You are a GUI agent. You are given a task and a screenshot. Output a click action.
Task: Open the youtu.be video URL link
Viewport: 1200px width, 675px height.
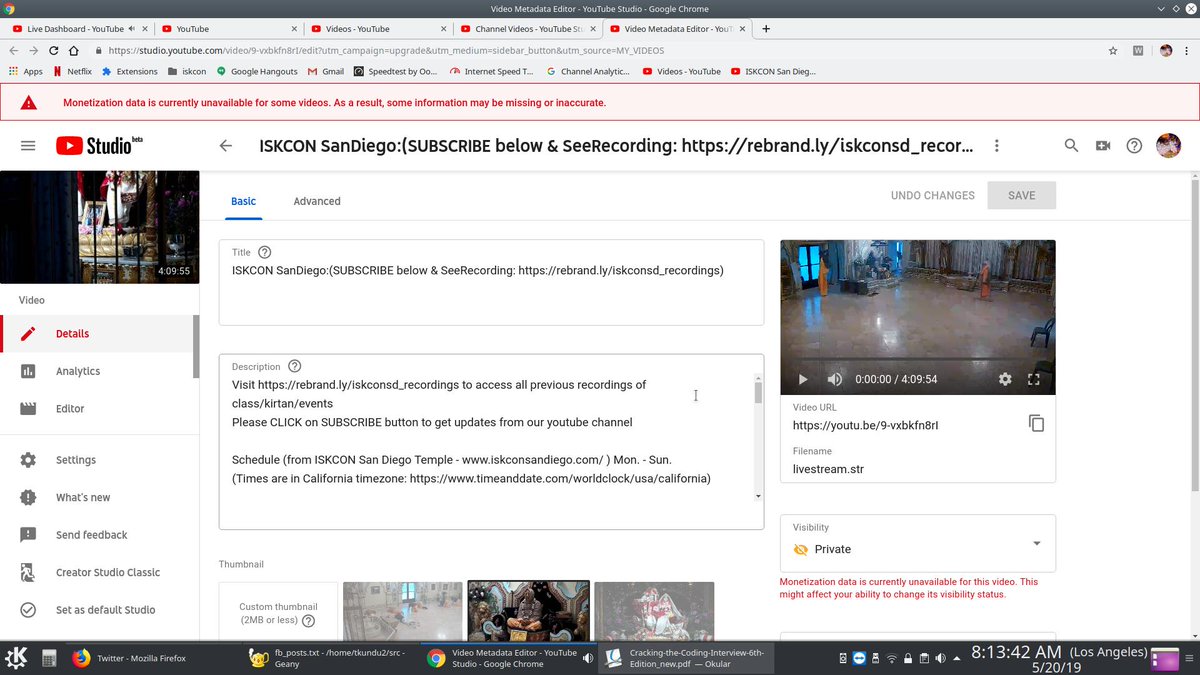865,425
